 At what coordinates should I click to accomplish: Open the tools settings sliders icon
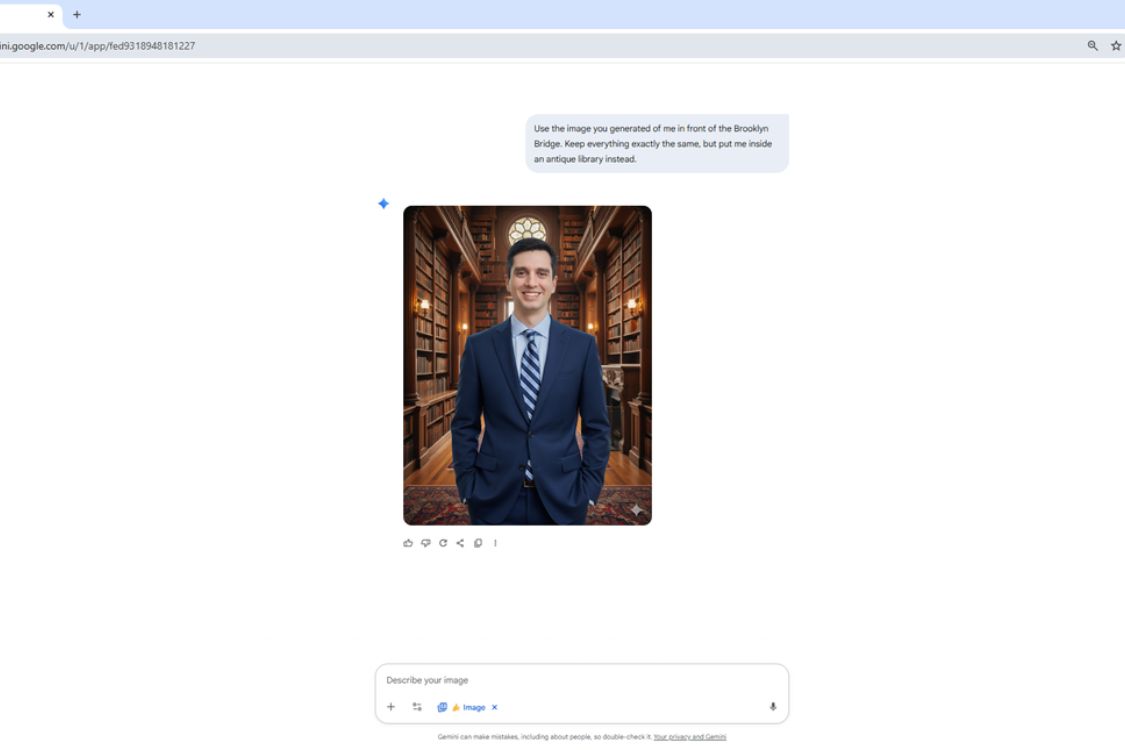point(417,707)
